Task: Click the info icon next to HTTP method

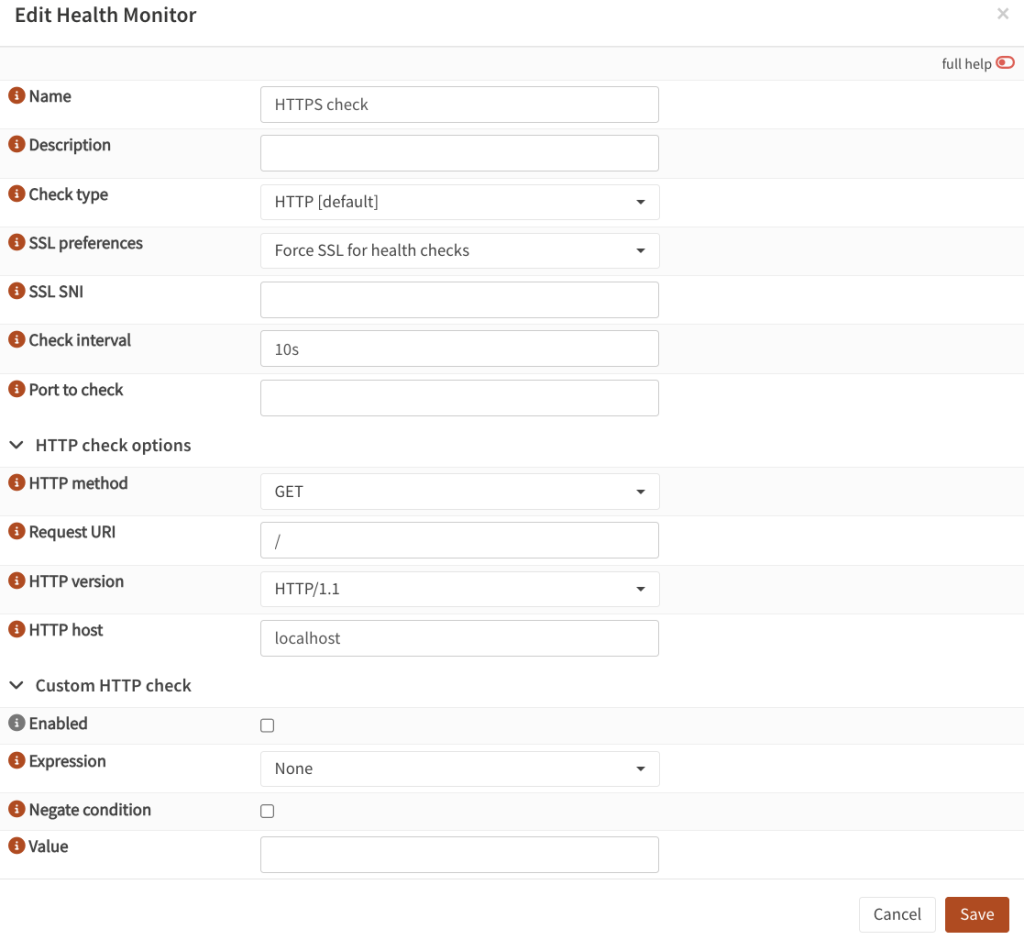Action: pyautogui.click(x=16, y=483)
